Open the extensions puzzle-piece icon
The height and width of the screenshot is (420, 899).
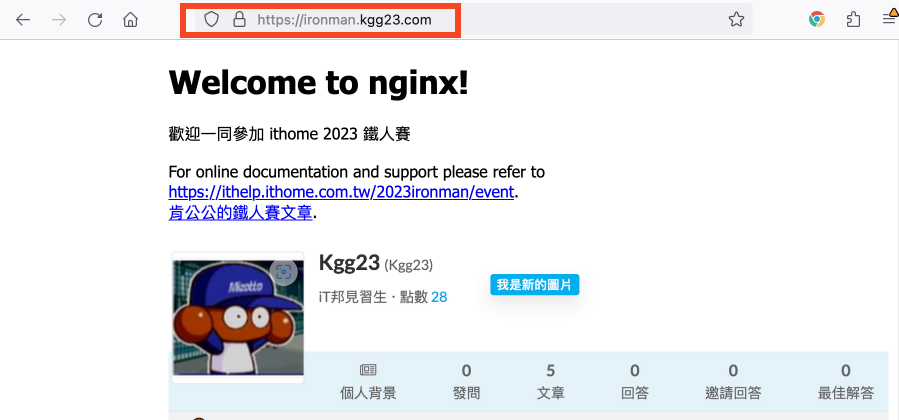click(x=853, y=20)
